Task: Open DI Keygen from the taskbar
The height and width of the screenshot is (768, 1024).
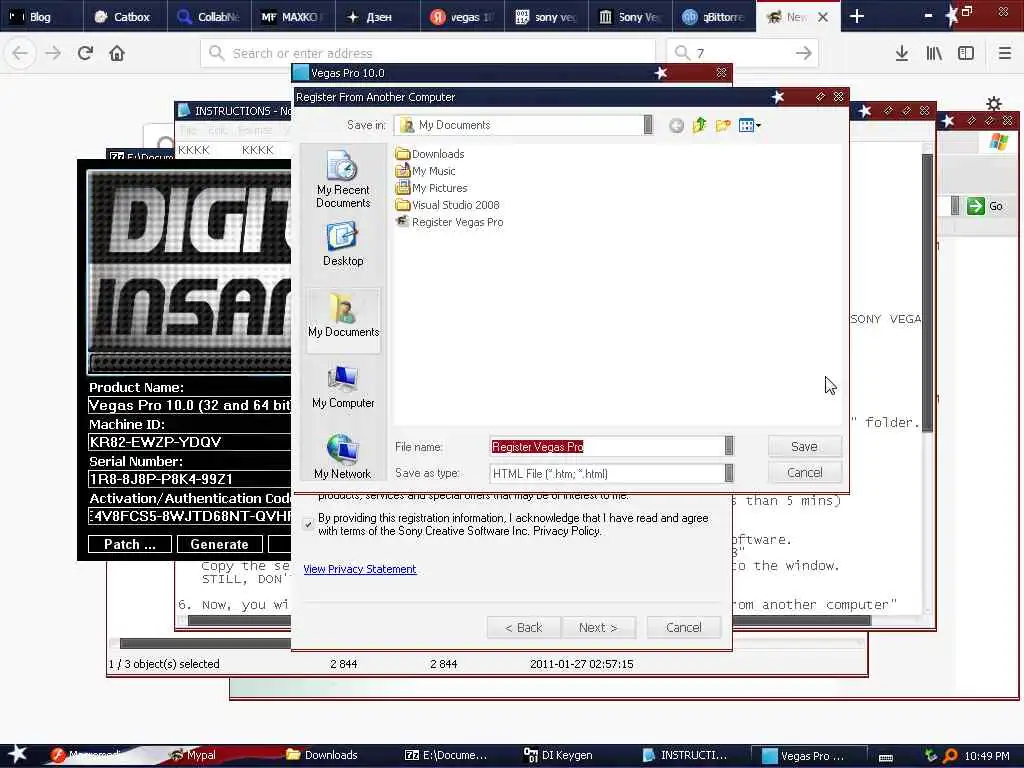Action: [x=559, y=755]
